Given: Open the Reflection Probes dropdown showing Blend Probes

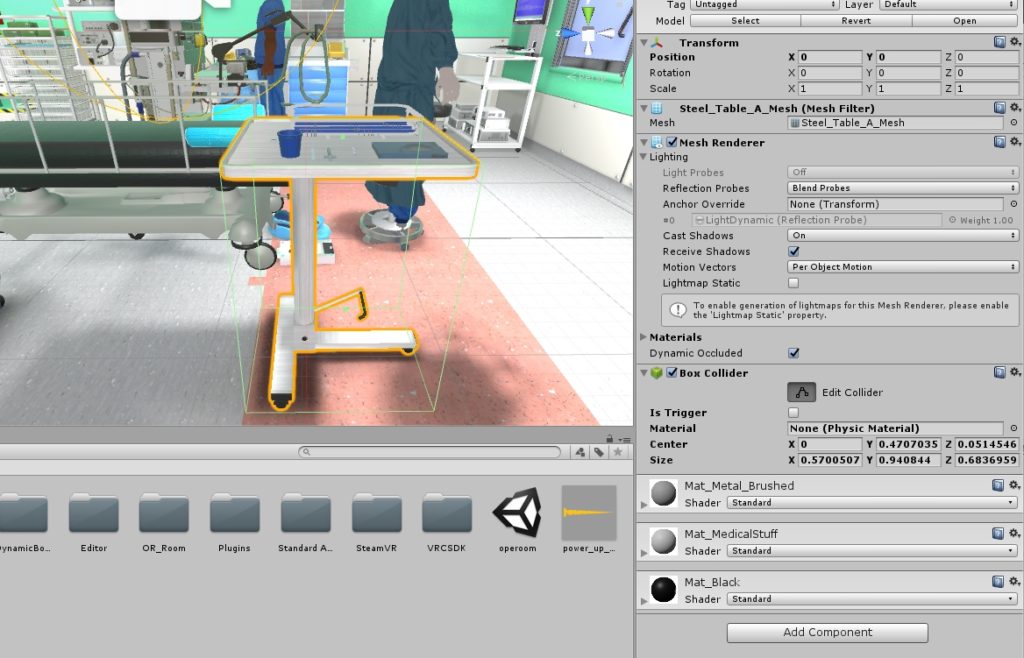Looking at the screenshot, I should click(900, 188).
